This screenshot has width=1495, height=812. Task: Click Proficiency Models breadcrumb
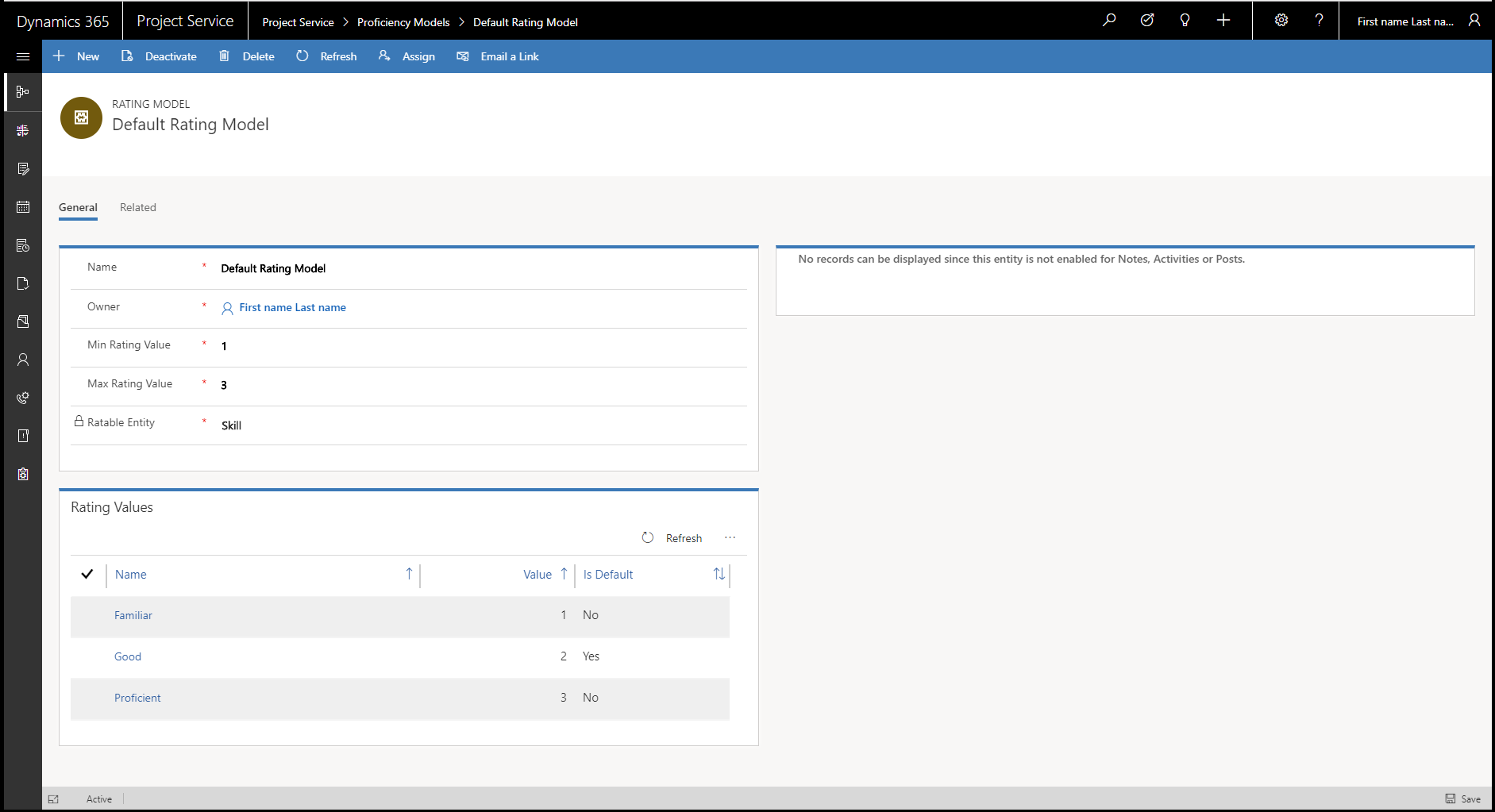click(x=403, y=22)
